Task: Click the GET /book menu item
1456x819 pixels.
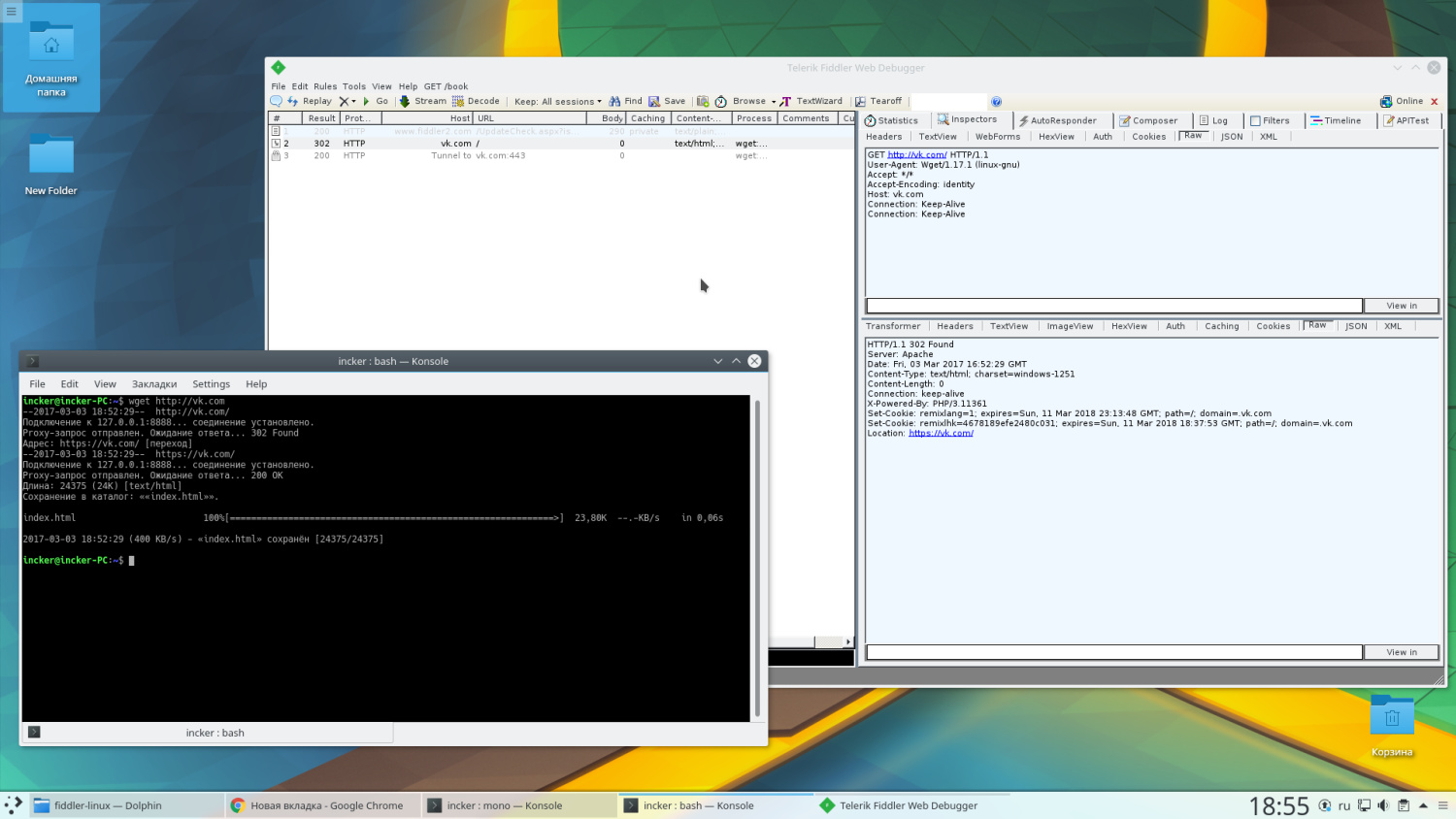Action: click(x=446, y=86)
